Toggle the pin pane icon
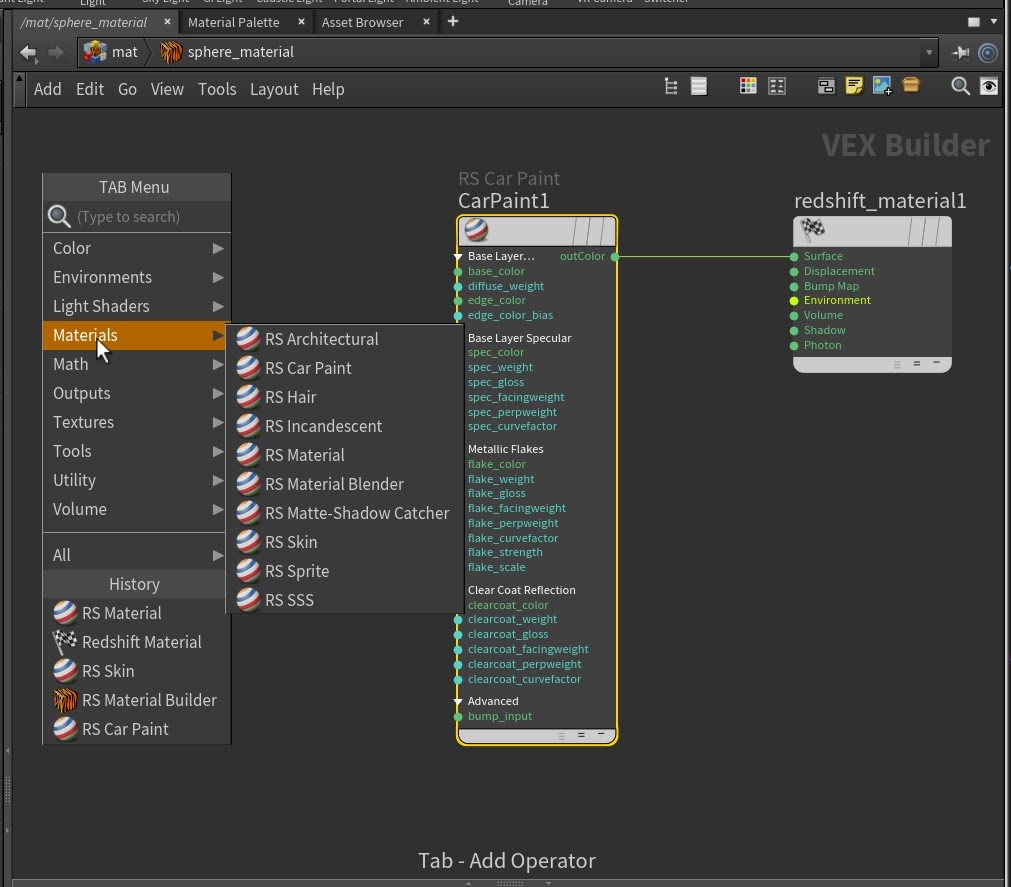The height and width of the screenshot is (887, 1011). tap(960, 52)
